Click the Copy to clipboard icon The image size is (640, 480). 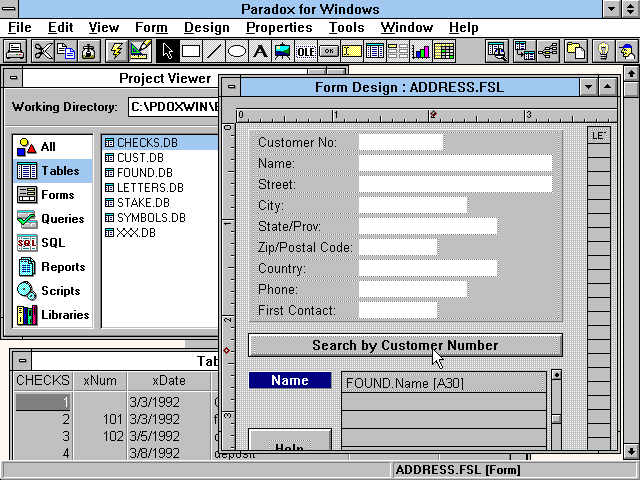pyautogui.click(x=66, y=51)
